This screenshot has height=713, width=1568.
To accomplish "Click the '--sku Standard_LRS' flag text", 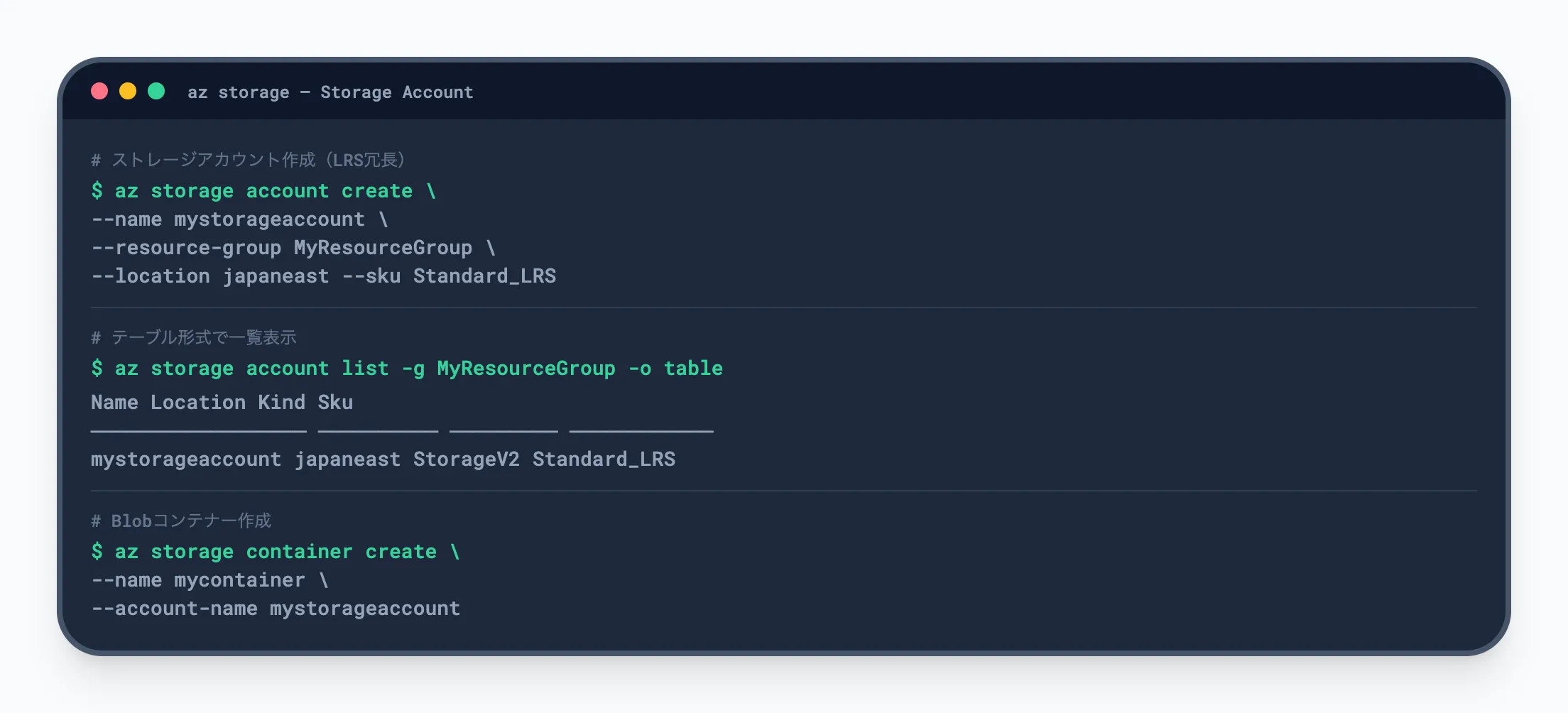I will (449, 276).
